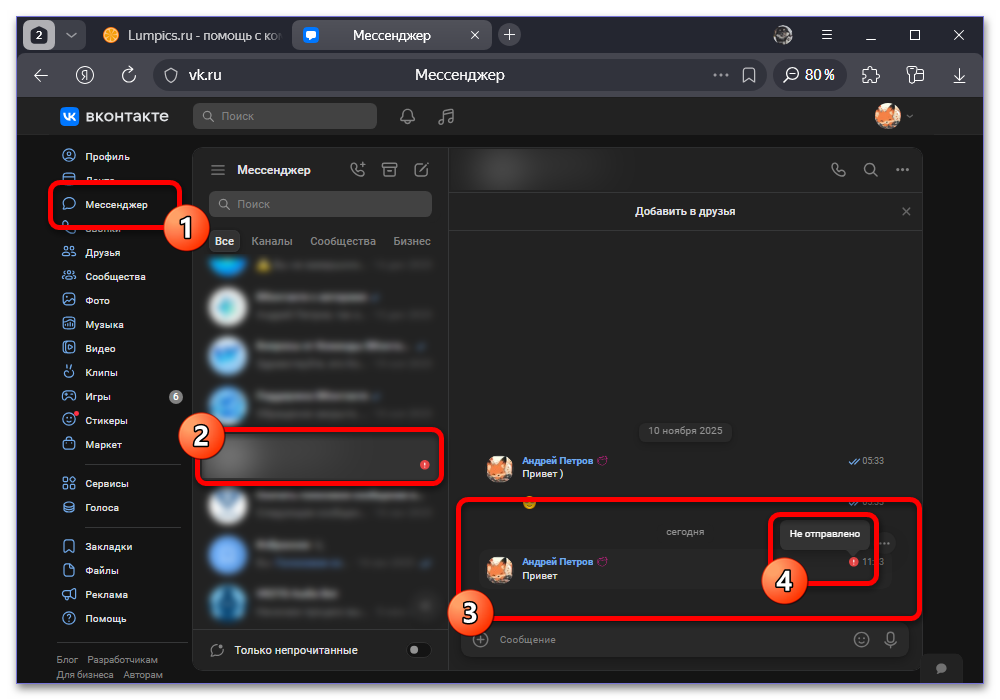Open Video section

click(x=89, y=348)
